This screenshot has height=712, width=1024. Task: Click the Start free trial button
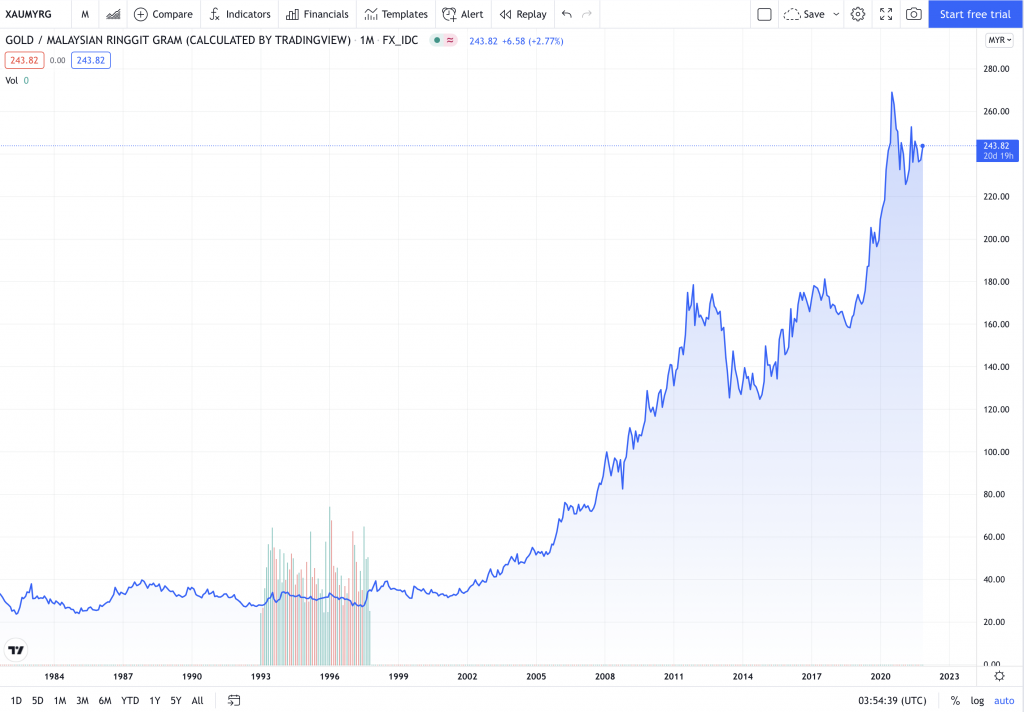coord(975,14)
